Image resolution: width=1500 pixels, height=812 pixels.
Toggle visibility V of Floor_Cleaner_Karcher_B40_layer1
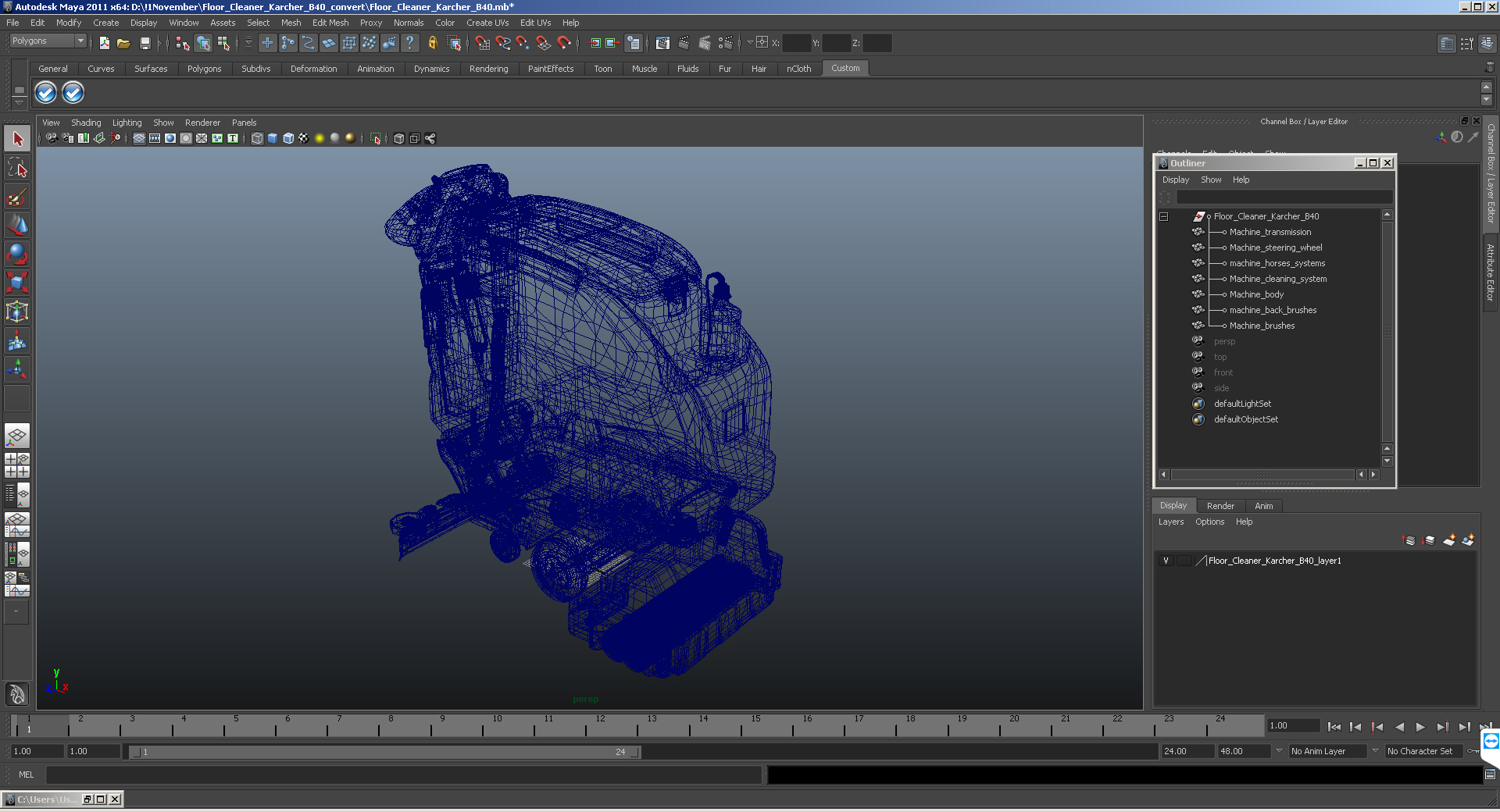[x=1166, y=561]
